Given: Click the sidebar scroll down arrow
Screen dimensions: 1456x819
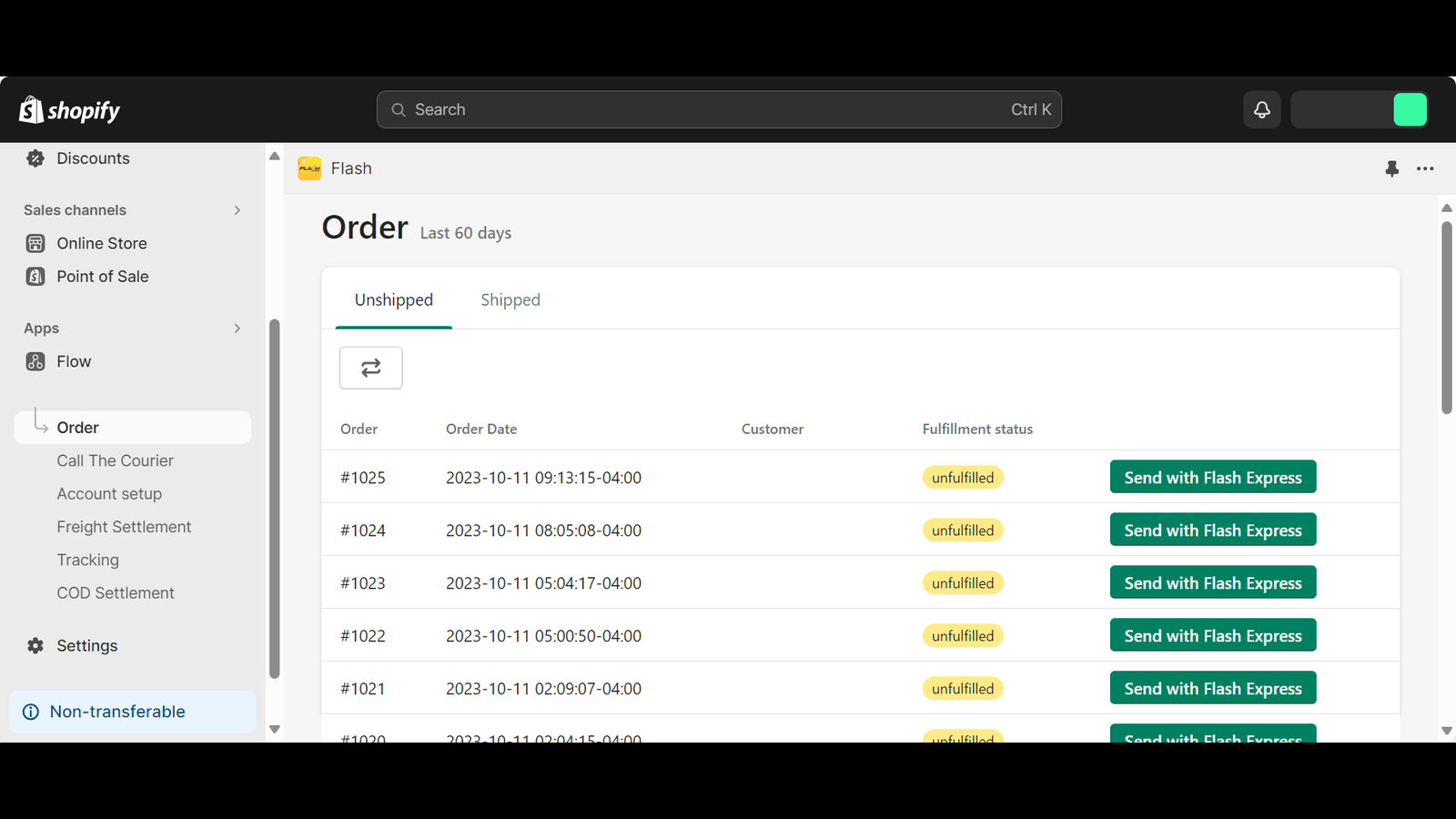Looking at the screenshot, I should [274, 729].
